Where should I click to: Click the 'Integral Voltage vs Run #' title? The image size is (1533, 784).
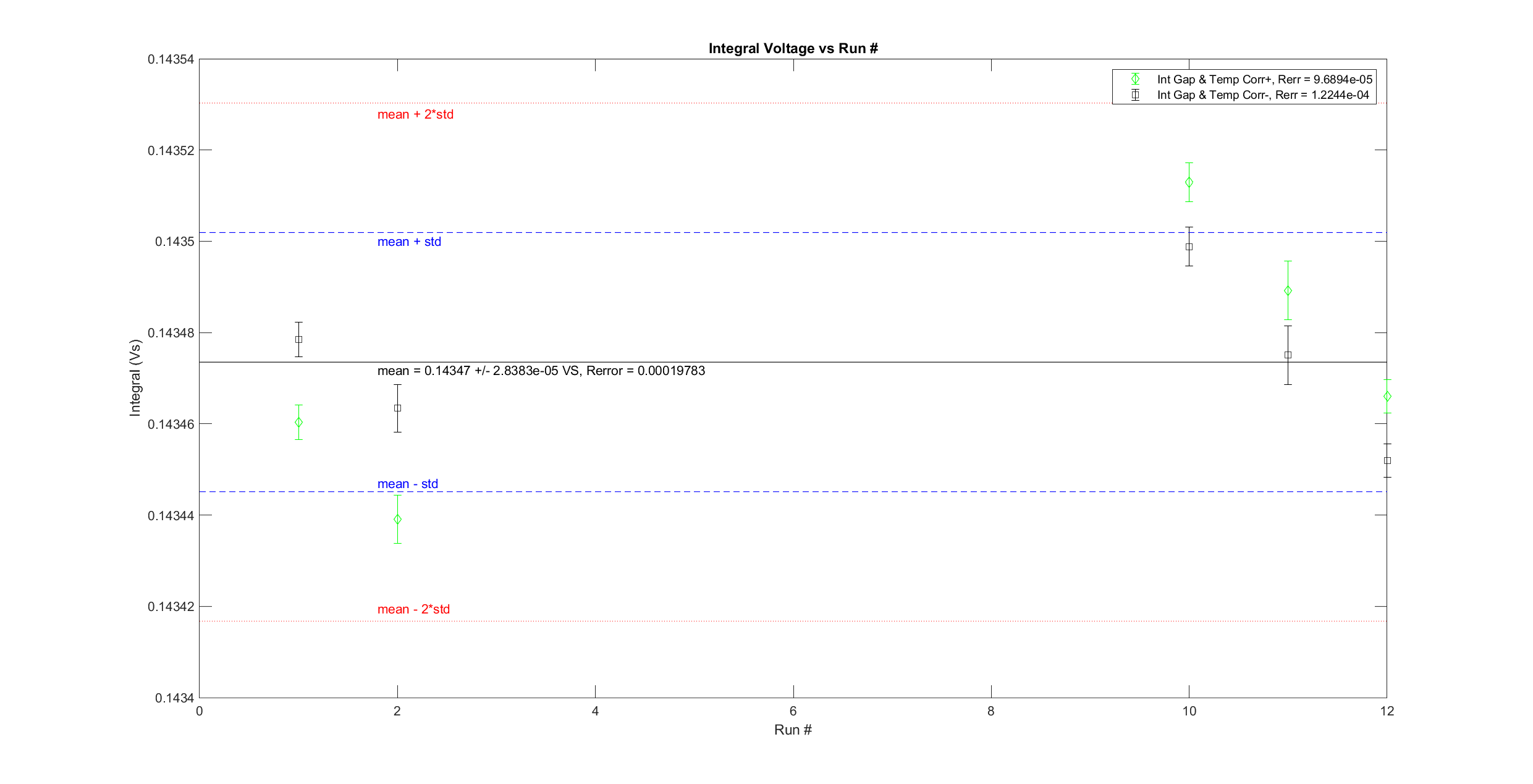(x=793, y=48)
